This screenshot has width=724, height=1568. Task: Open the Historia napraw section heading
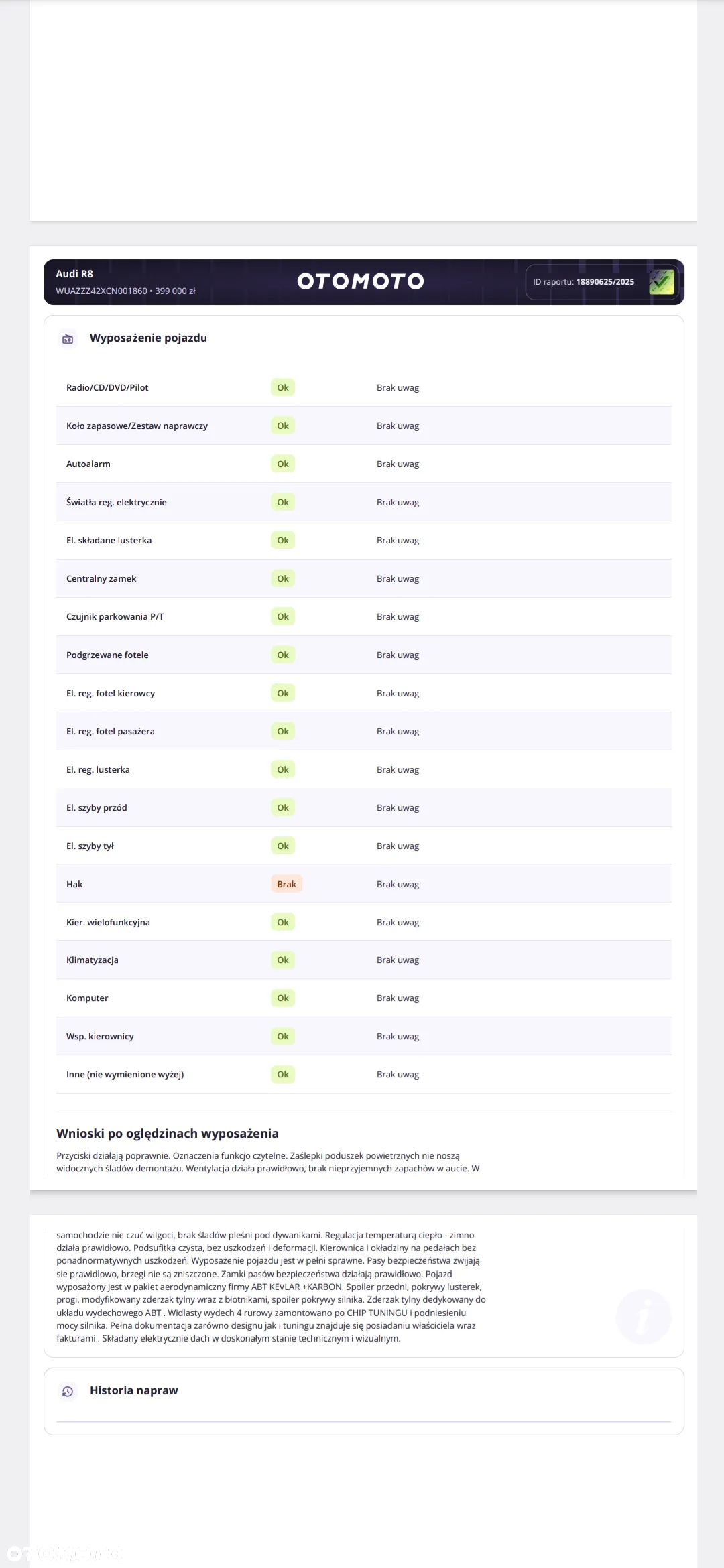tap(134, 1391)
